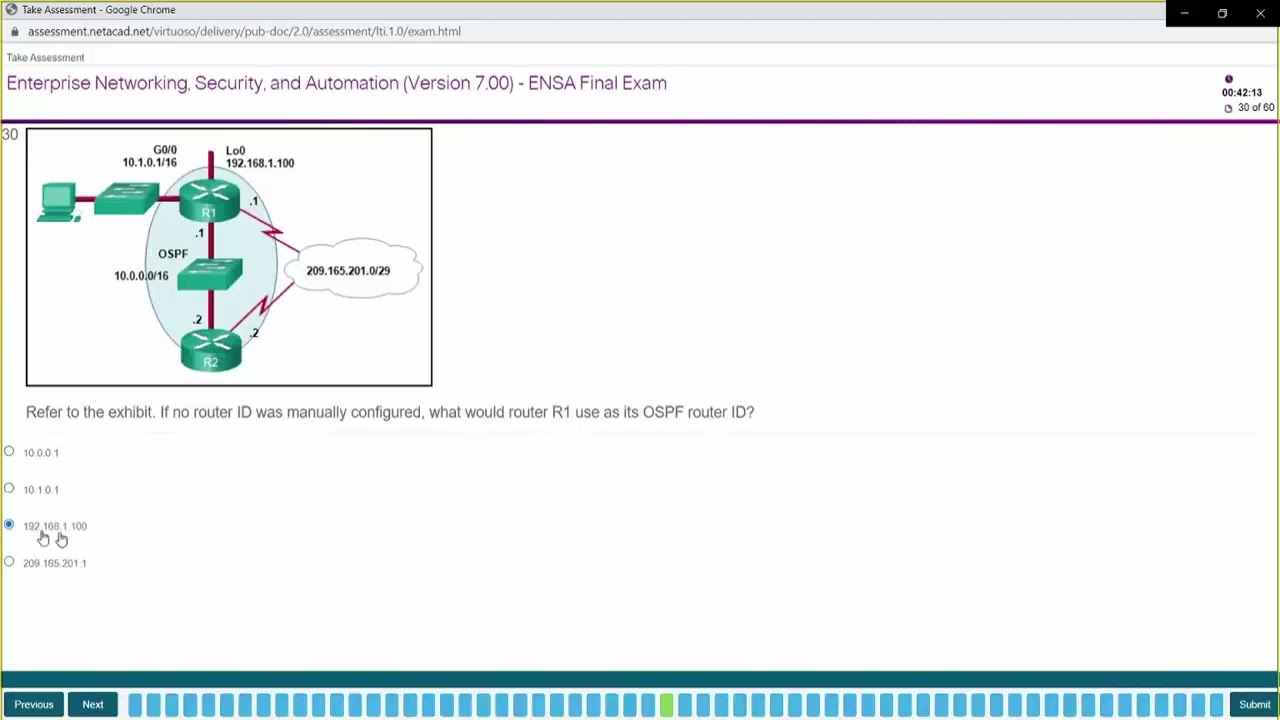This screenshot has height=720, width=1280.
Task: Click the 10.0.0.1 option text
Action: (41, 453)
